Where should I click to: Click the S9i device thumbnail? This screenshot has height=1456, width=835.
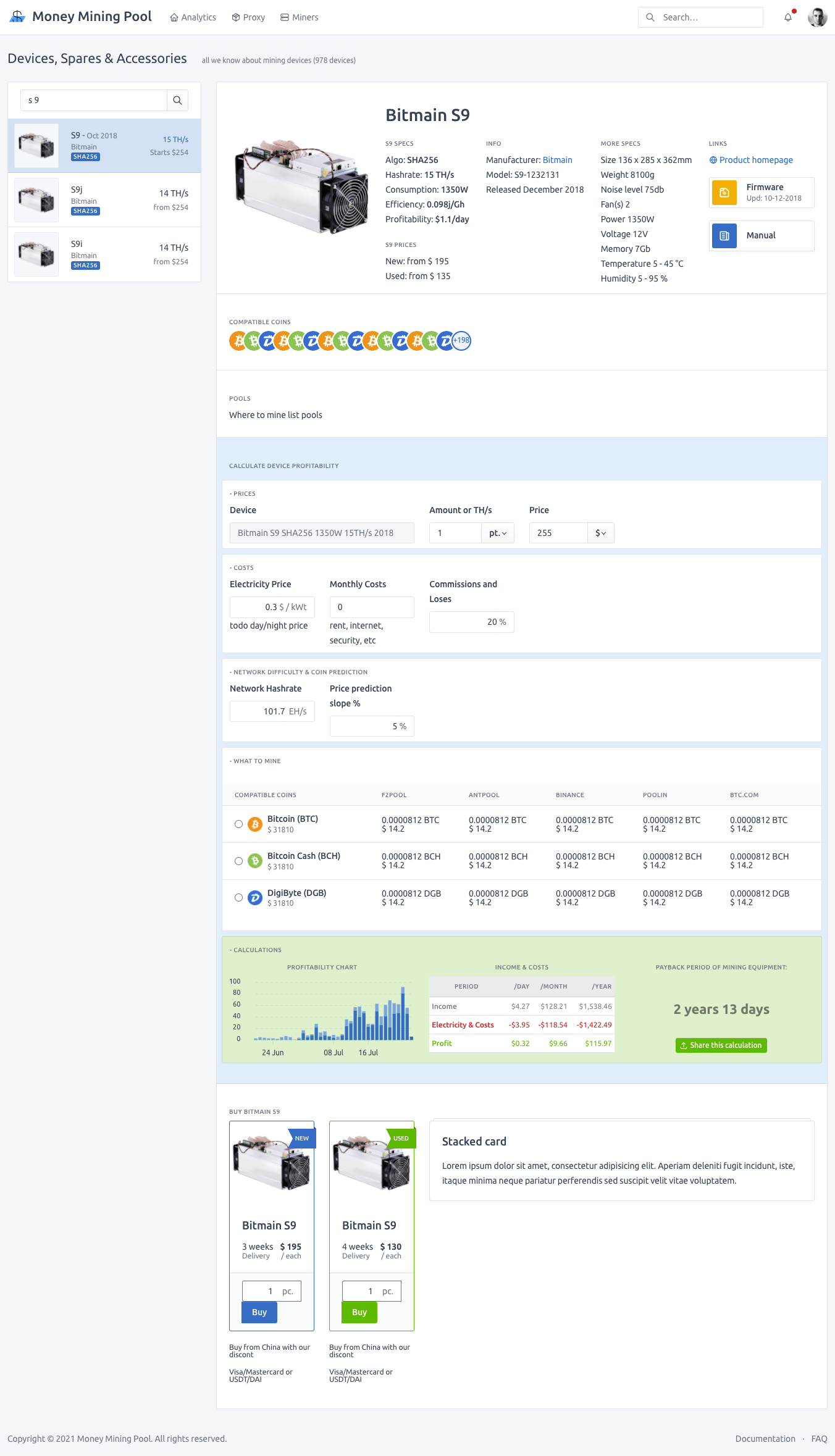pos(36,254)
